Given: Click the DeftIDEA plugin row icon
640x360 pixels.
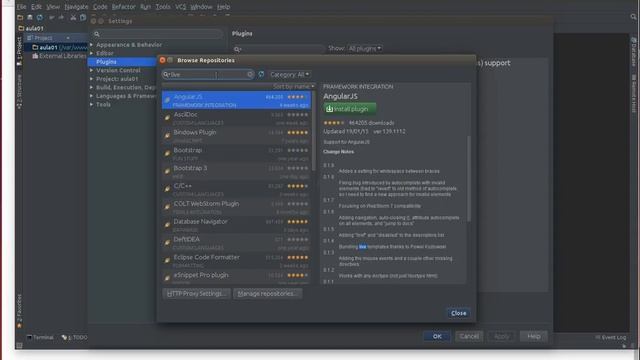Looking at the screenshot, I should pos(167,242).
